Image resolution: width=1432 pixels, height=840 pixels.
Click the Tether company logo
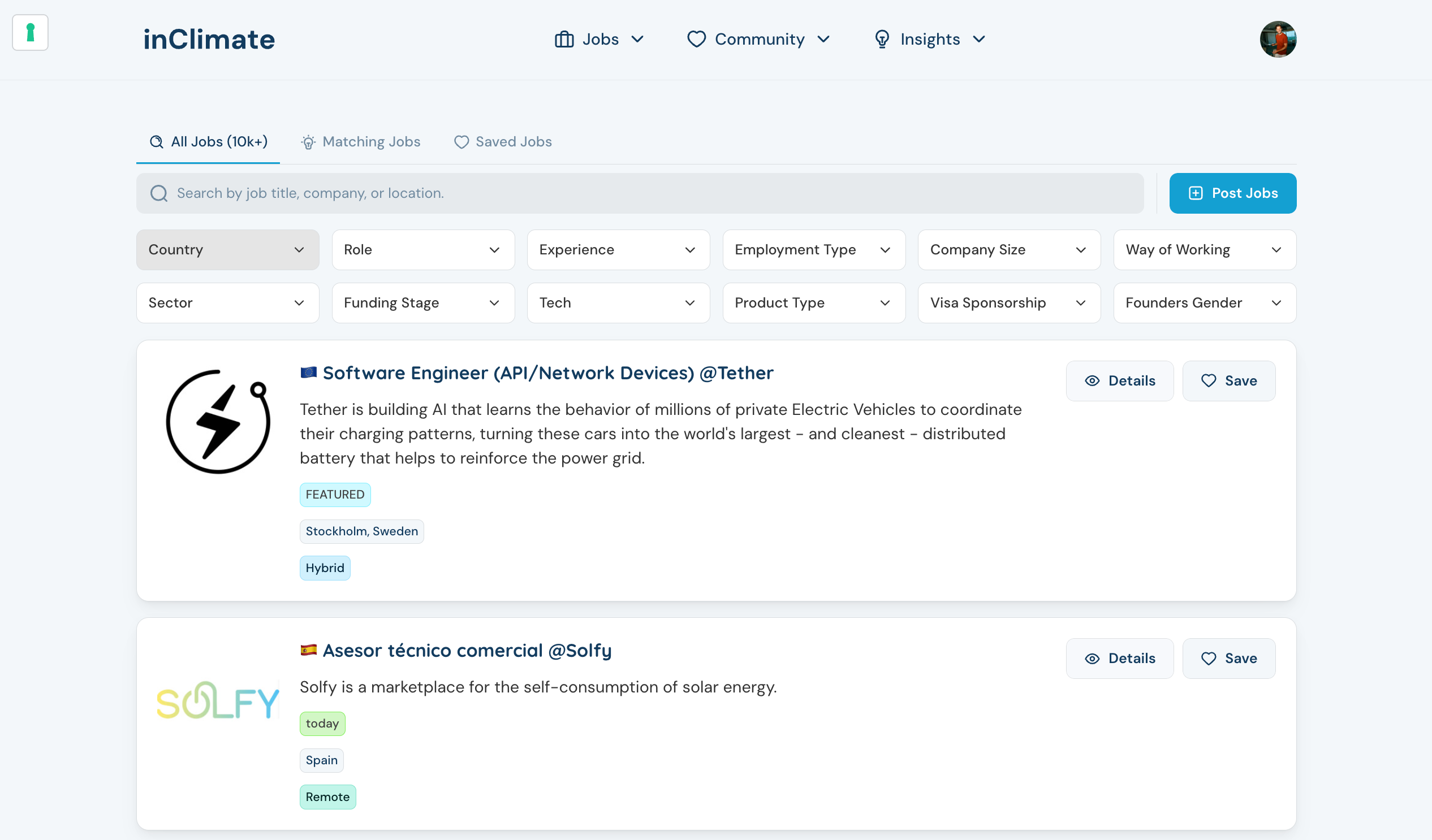pyautogui.click(x=218, y=422)
